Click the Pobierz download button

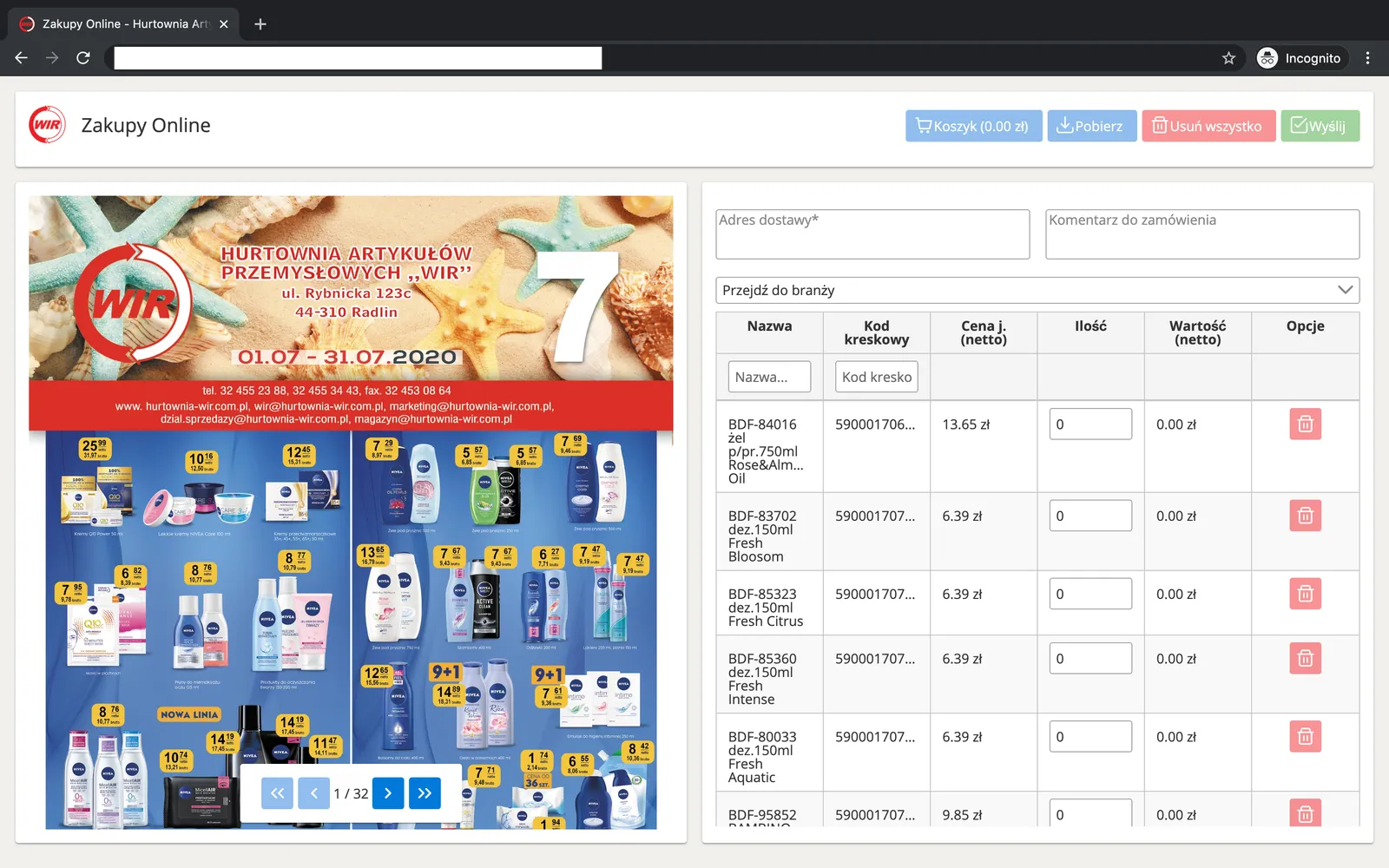point(1091,126)
